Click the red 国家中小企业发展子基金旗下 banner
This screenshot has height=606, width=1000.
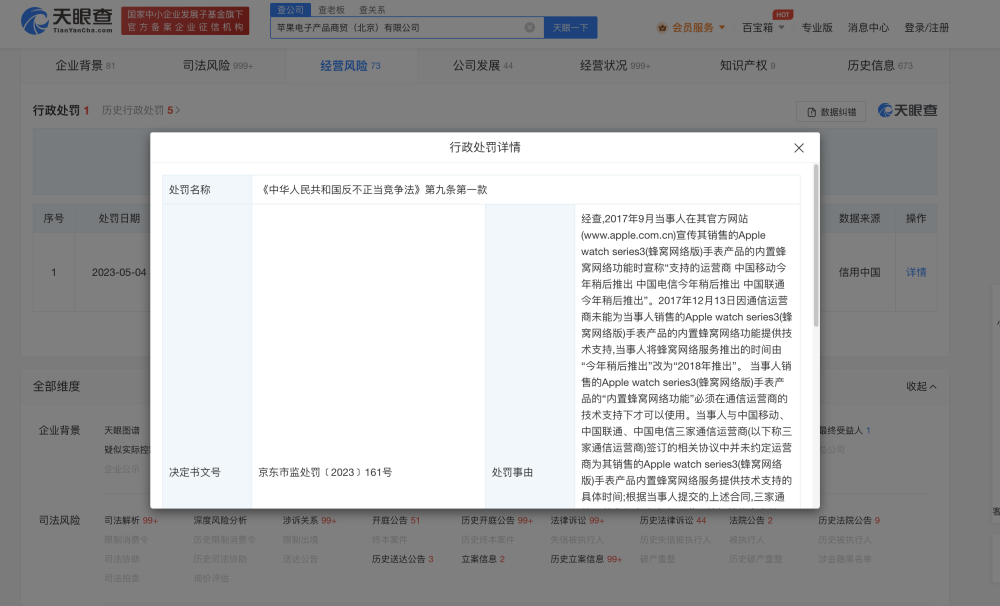[x=185, y=20]
